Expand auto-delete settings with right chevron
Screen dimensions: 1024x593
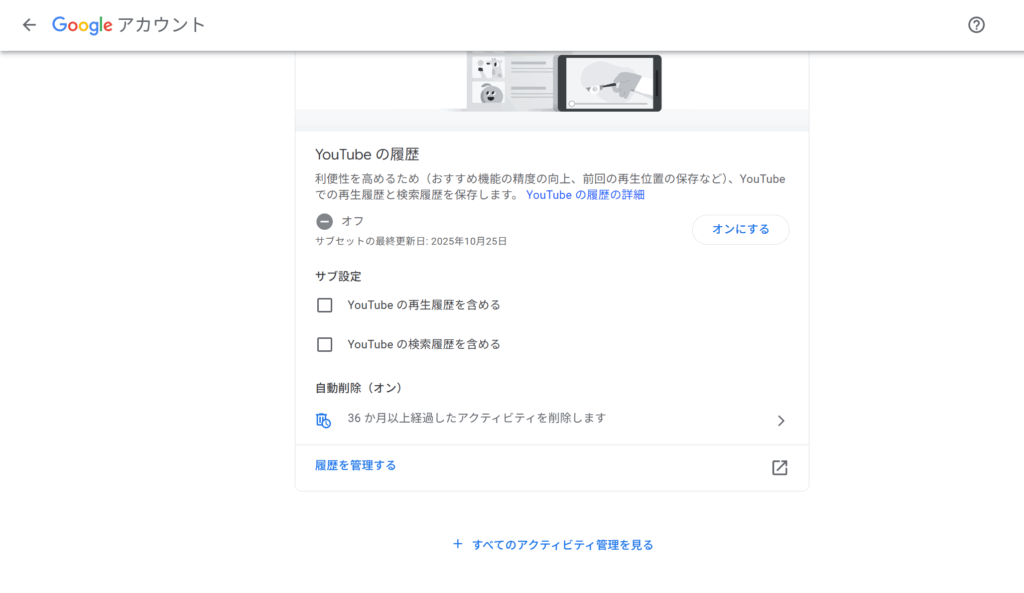point(781,421)
